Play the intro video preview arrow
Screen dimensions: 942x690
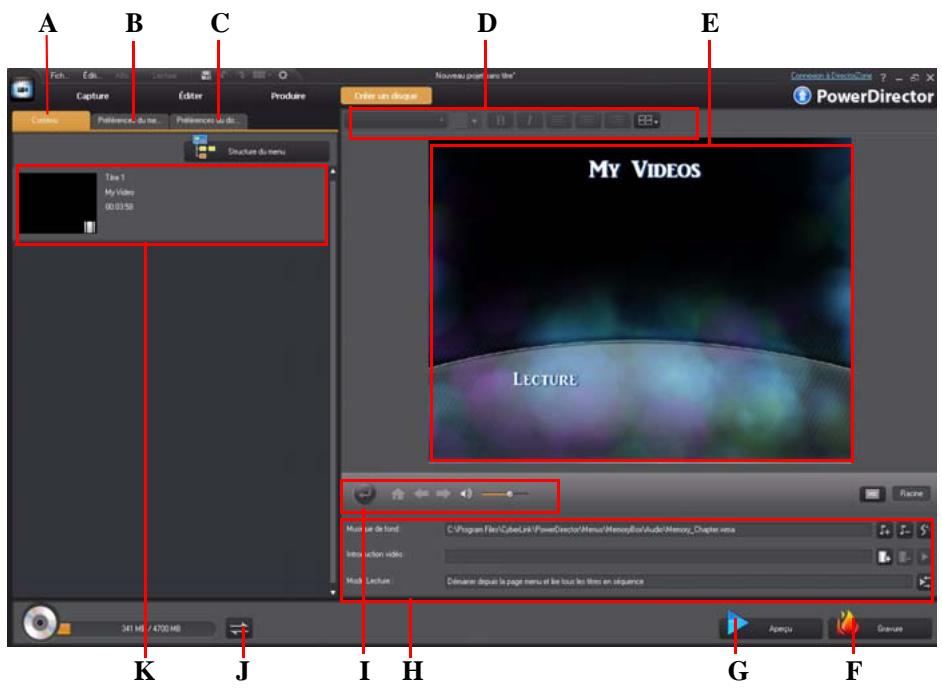[924, 557]
